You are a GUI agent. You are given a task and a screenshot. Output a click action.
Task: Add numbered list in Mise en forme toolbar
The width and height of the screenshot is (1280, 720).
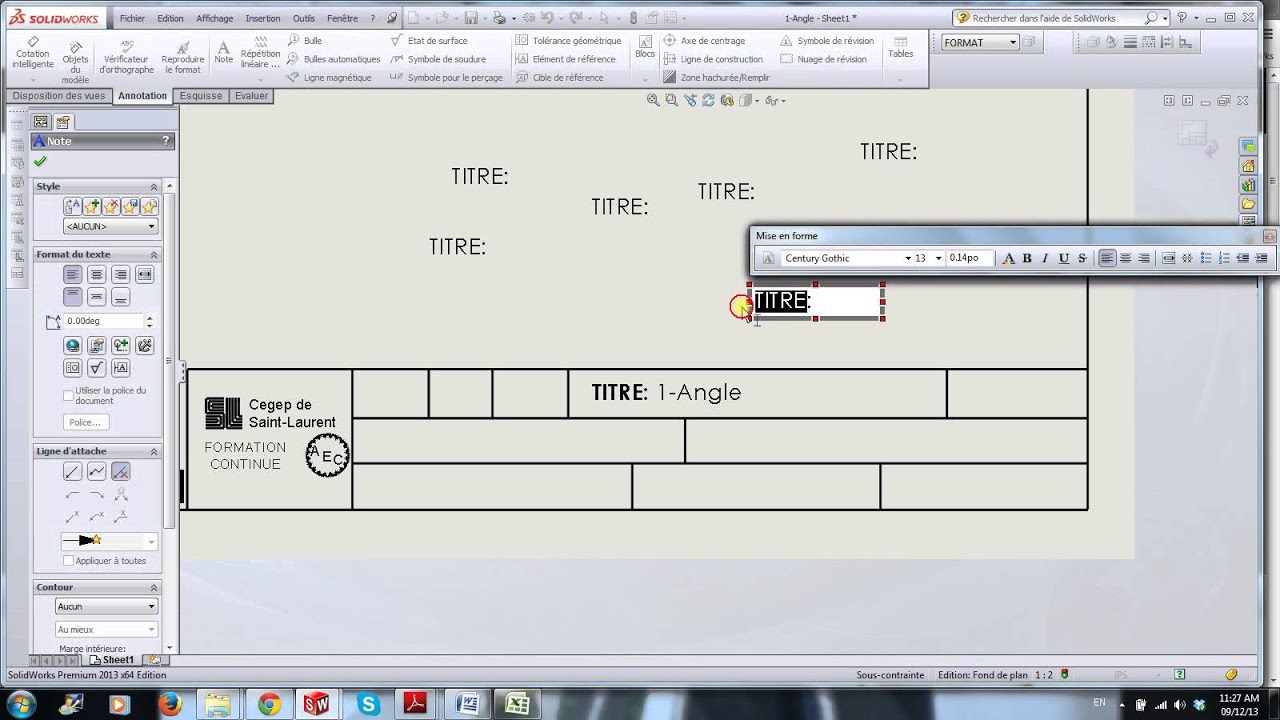click(x=1224, y=258)
